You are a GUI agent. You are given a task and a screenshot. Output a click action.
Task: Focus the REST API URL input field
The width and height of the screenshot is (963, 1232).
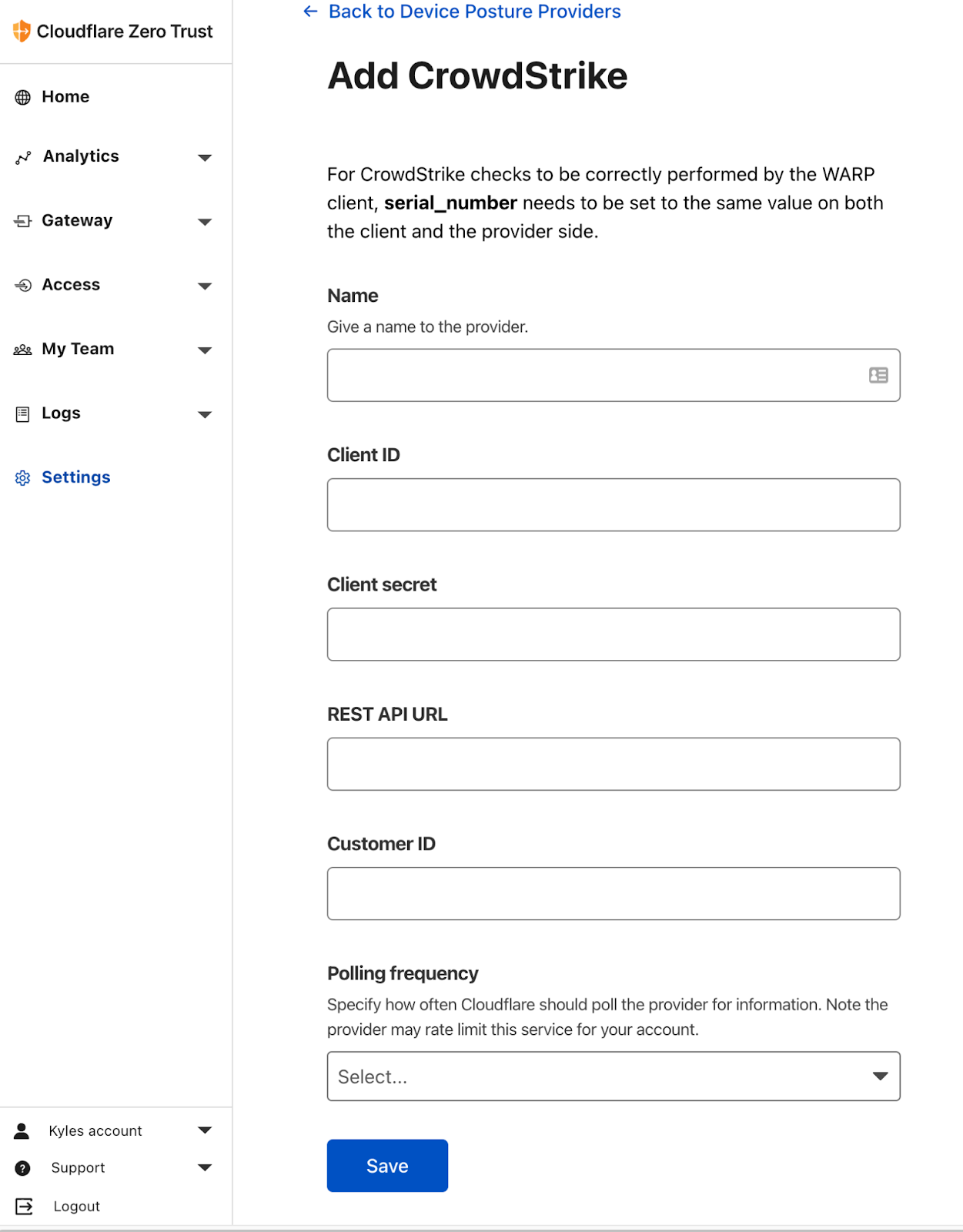point(614,764)
